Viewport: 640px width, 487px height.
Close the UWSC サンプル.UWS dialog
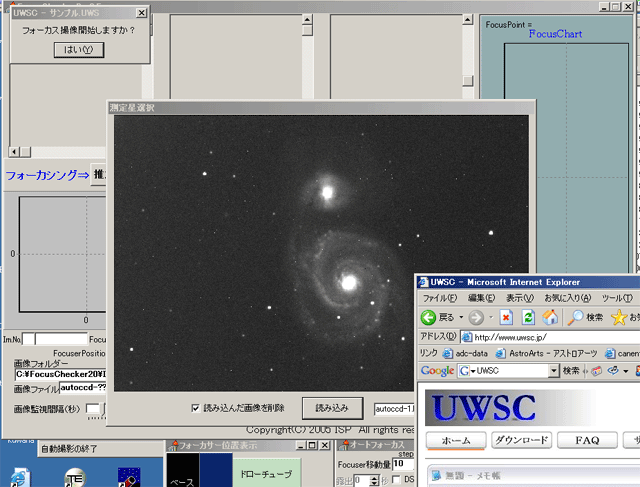(x=141, y=13)
